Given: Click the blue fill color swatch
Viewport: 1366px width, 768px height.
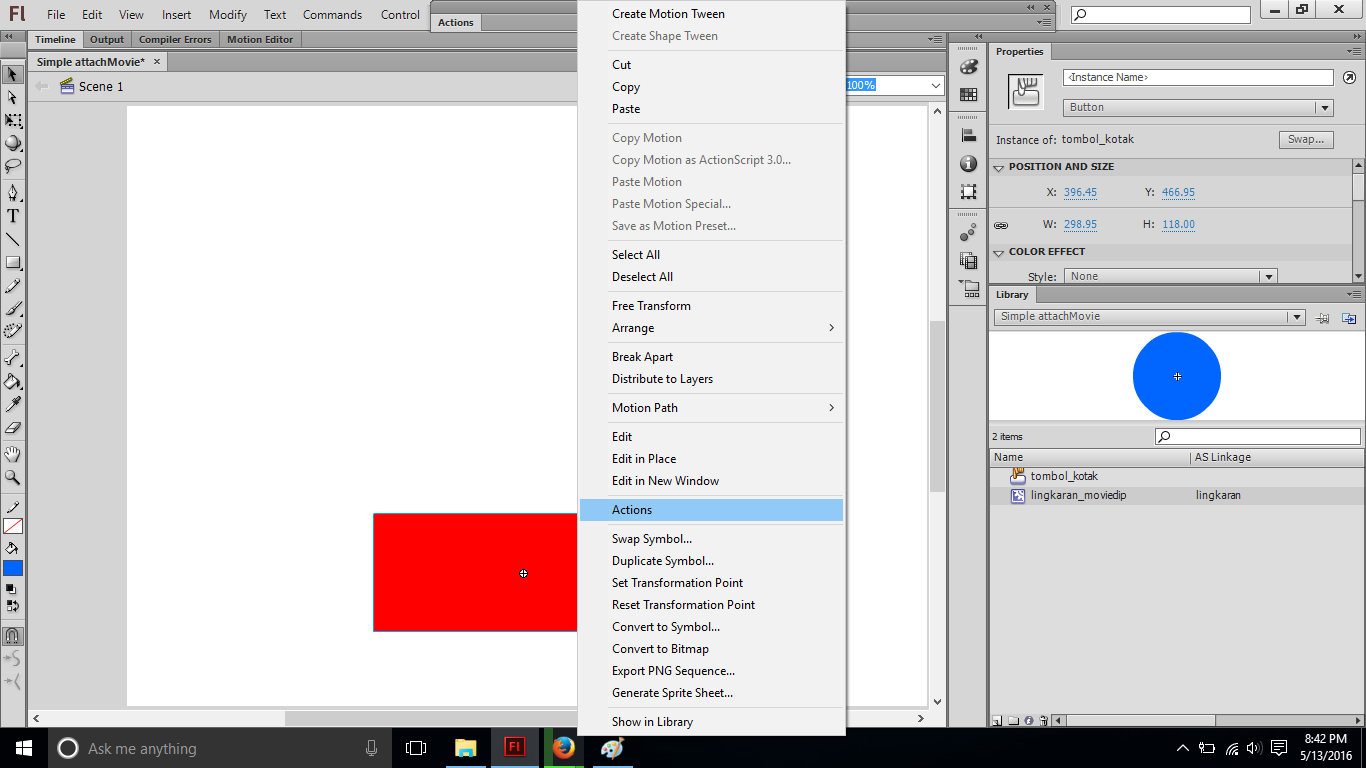Looking at the screenshot, I should click(13, 568).
